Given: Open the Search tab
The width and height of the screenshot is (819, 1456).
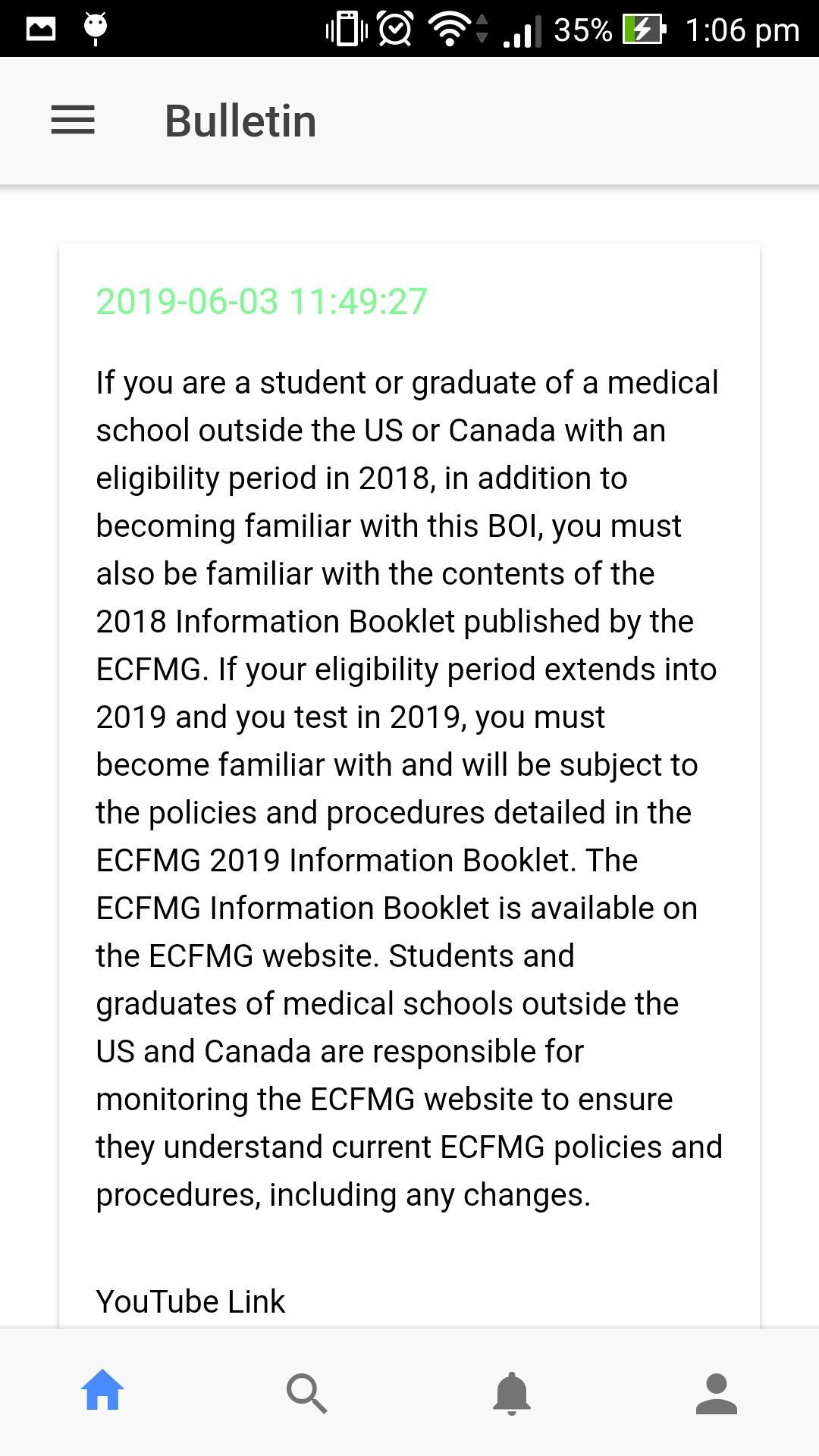Looking at the screenshot, I should [x=306, y=1393].
